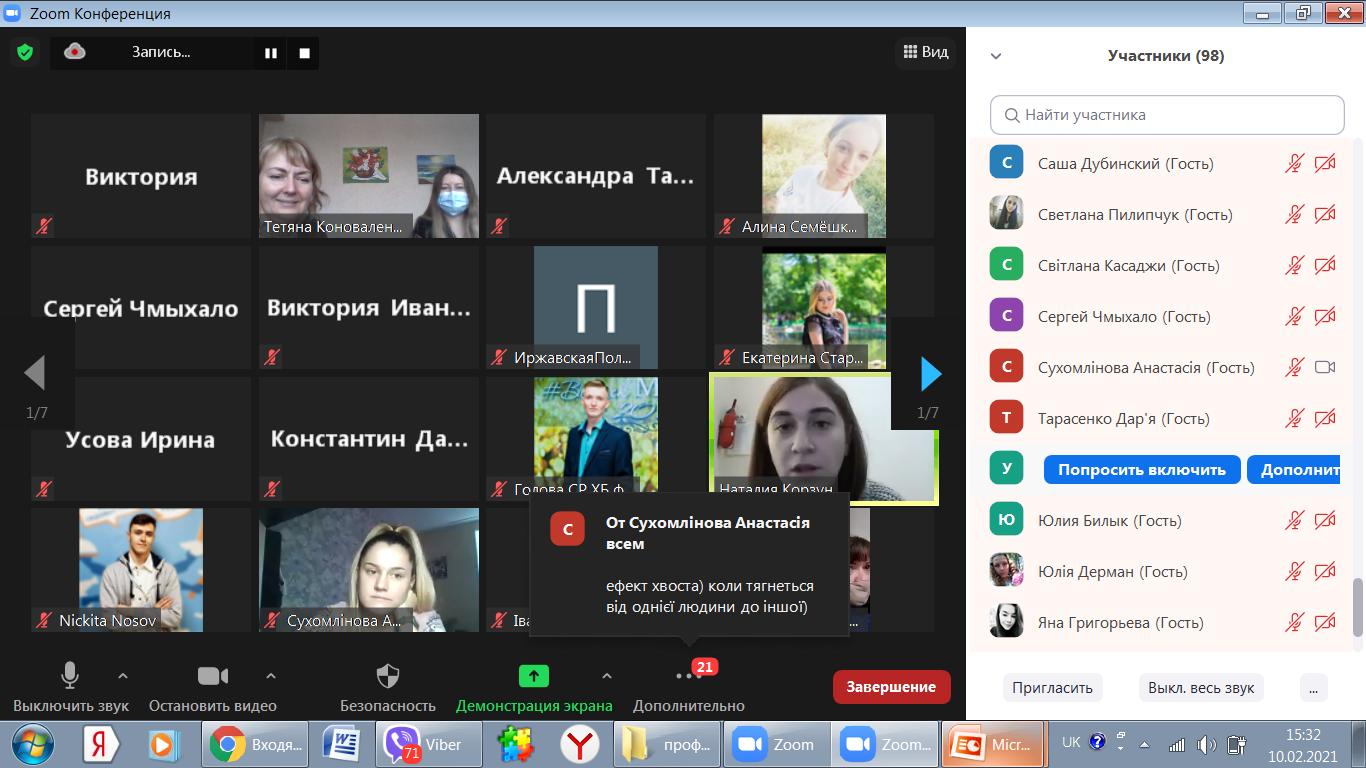Open the Дополнительно more options menu
Image resolution: width=1366 pixels, height=768 pixels.
[688, 688]
